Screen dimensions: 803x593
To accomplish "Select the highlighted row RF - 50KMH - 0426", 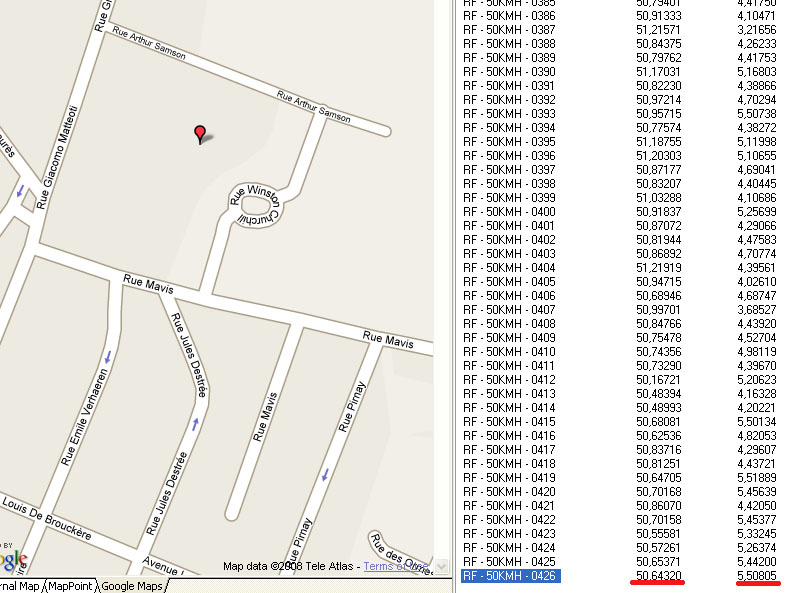I will [x=508, y=576].
